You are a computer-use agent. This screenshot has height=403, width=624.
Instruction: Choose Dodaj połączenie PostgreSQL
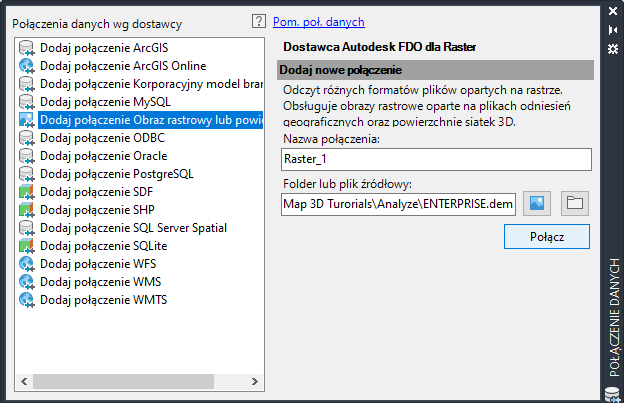117,174
